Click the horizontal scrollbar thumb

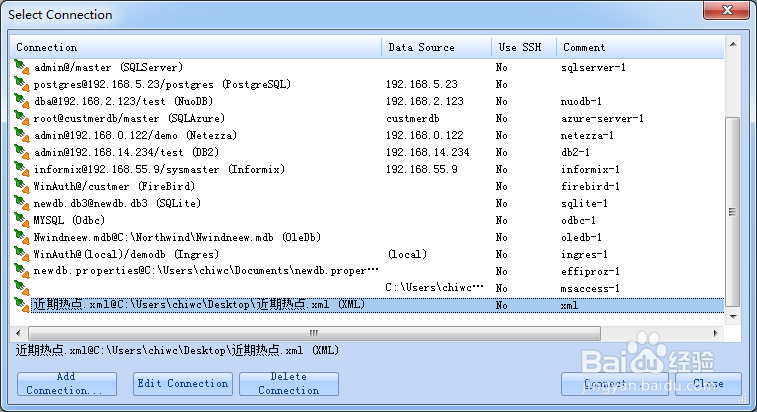coord(314,333)
